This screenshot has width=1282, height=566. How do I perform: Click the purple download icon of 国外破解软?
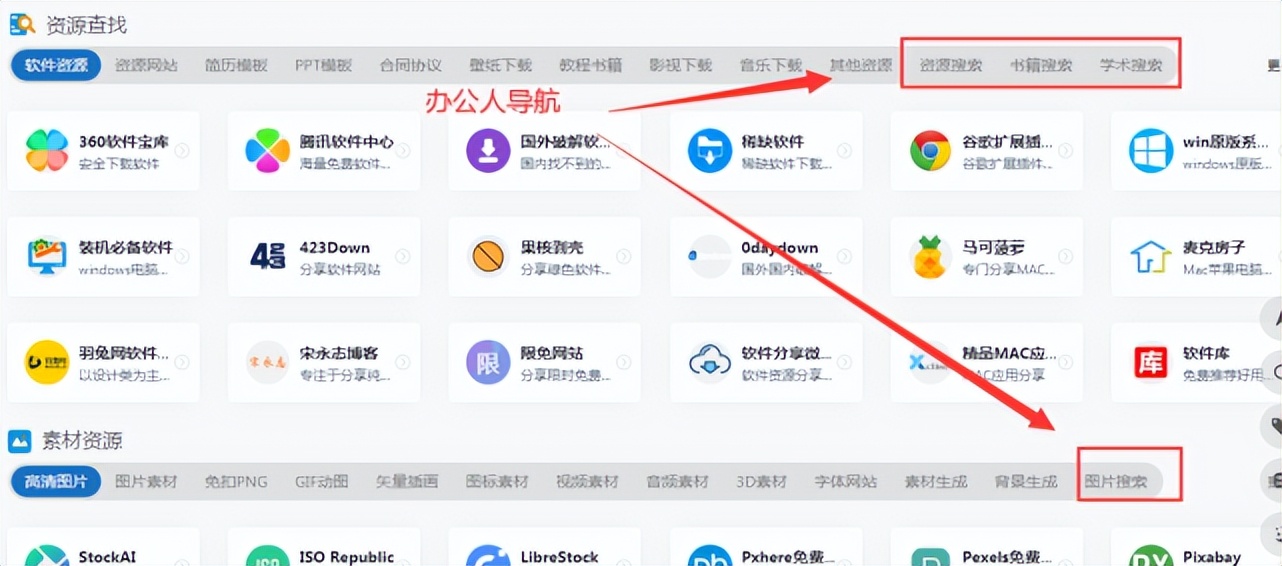(x=488, y=151)
